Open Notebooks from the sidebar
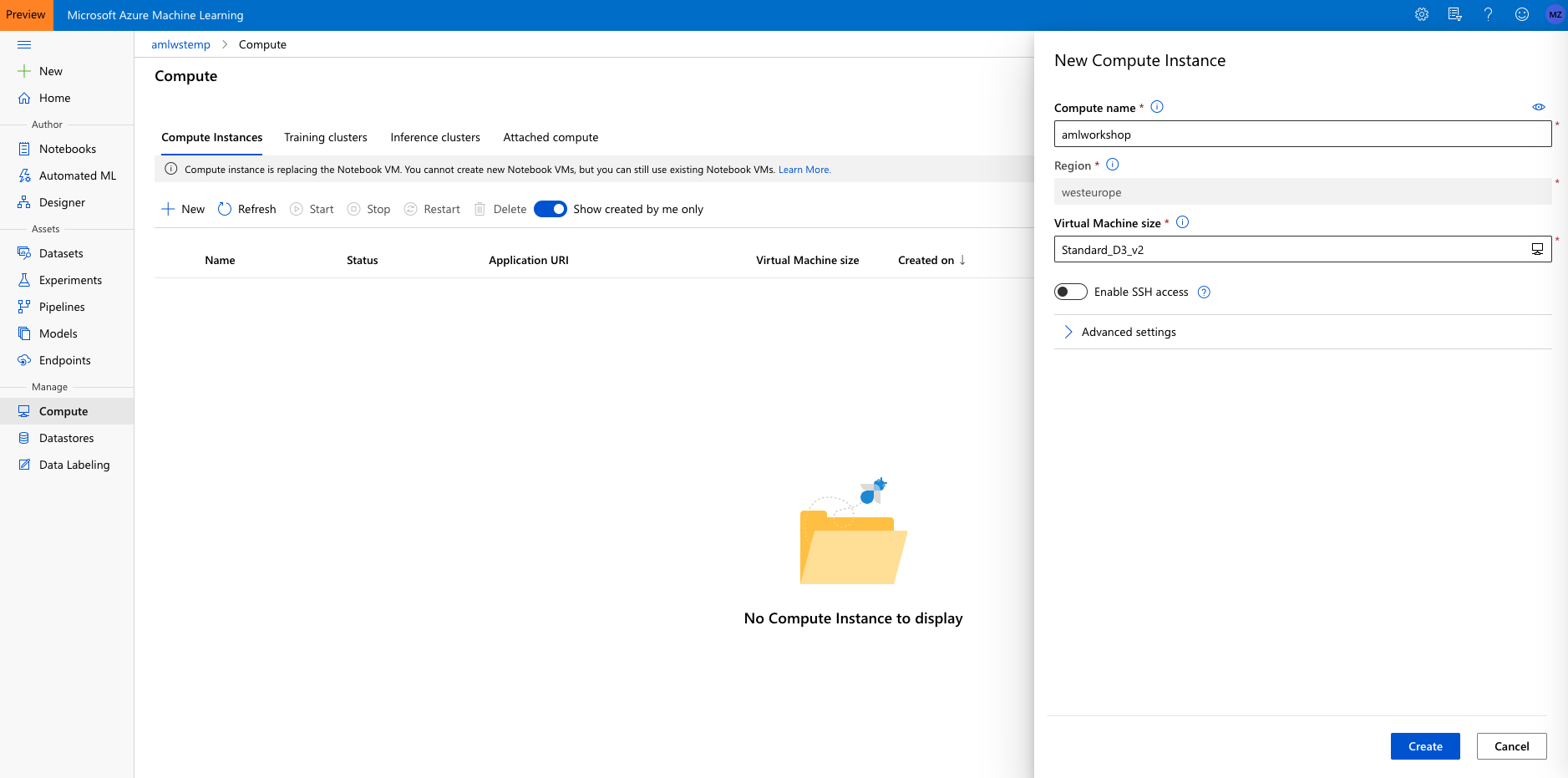The image size is (1568, 778). (67, 149)
